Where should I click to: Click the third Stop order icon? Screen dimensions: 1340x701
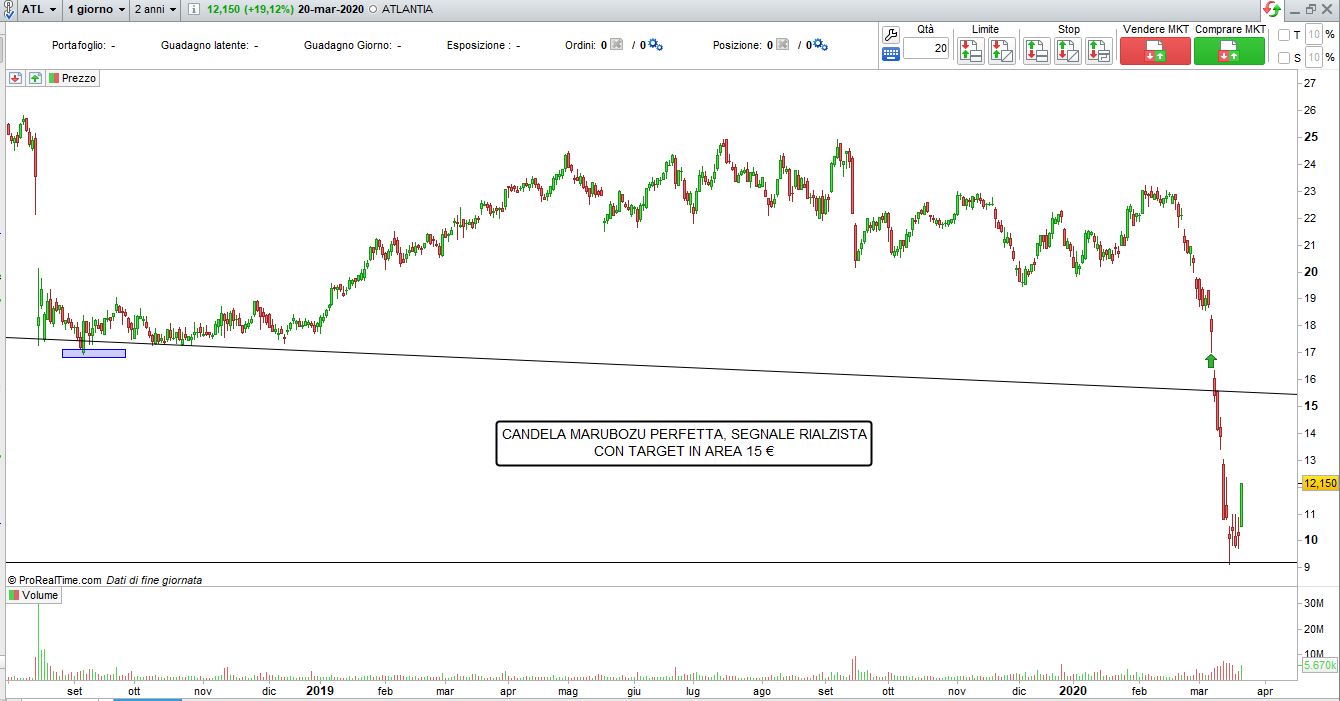(1099, 51)
